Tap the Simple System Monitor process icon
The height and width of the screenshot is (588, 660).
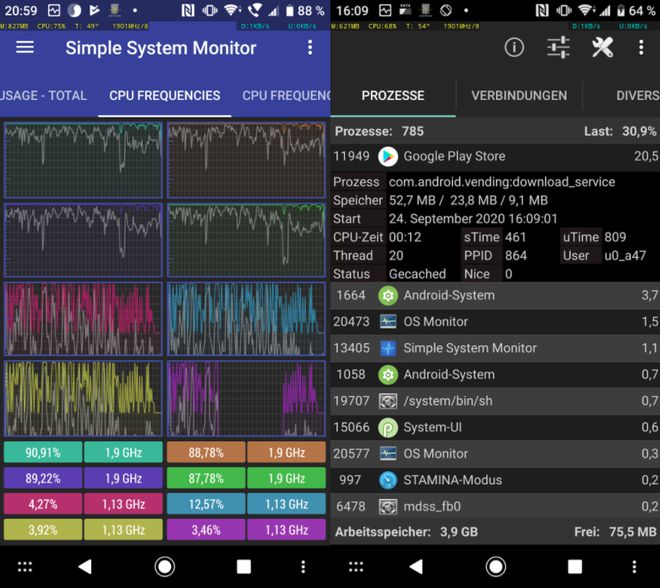point(388,349)
